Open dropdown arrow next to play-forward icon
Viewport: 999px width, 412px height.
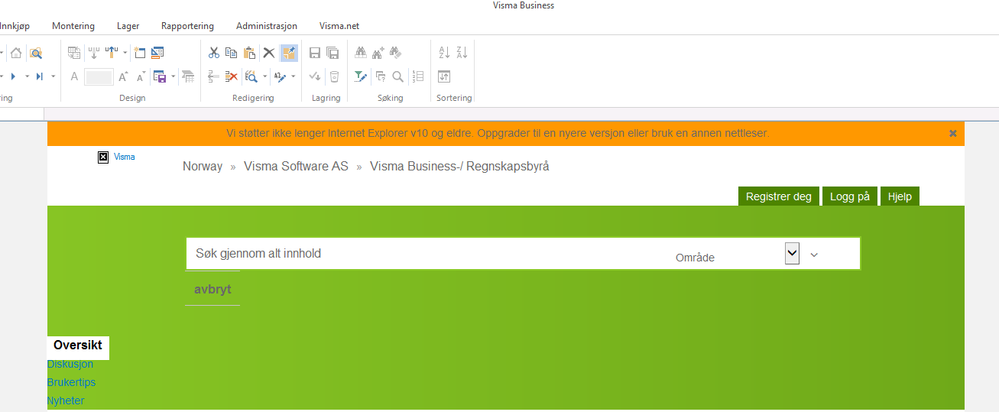pos(27,76)
